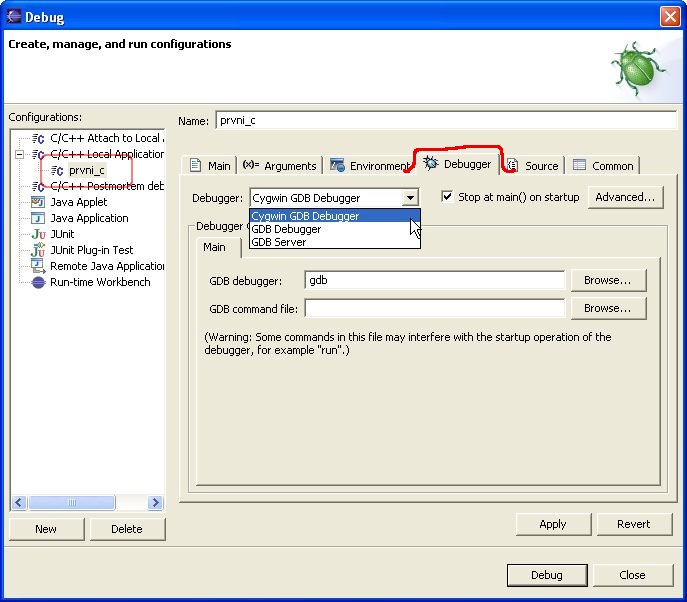Select GDB Debugger option in the list

point(286,229)
